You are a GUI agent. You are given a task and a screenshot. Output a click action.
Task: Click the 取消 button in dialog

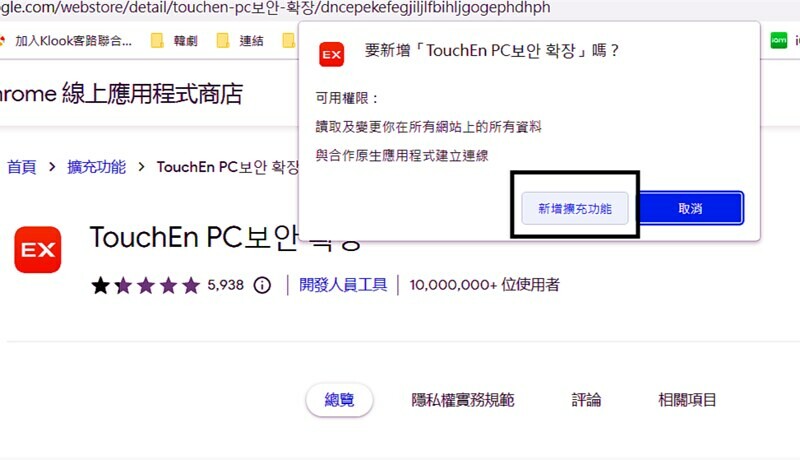pos(690,208)
